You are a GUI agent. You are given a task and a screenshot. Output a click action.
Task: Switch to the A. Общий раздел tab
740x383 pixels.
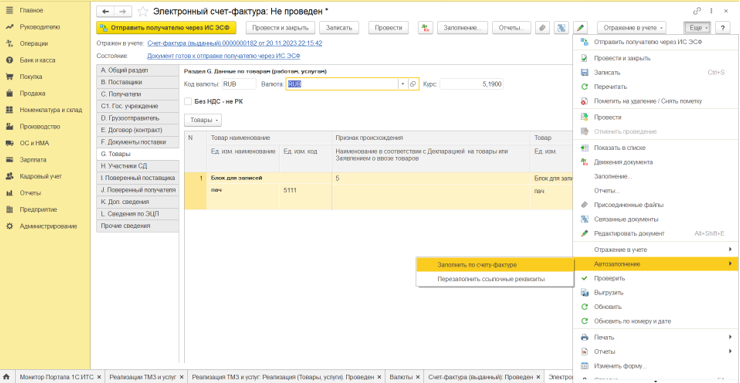[137, 70]
